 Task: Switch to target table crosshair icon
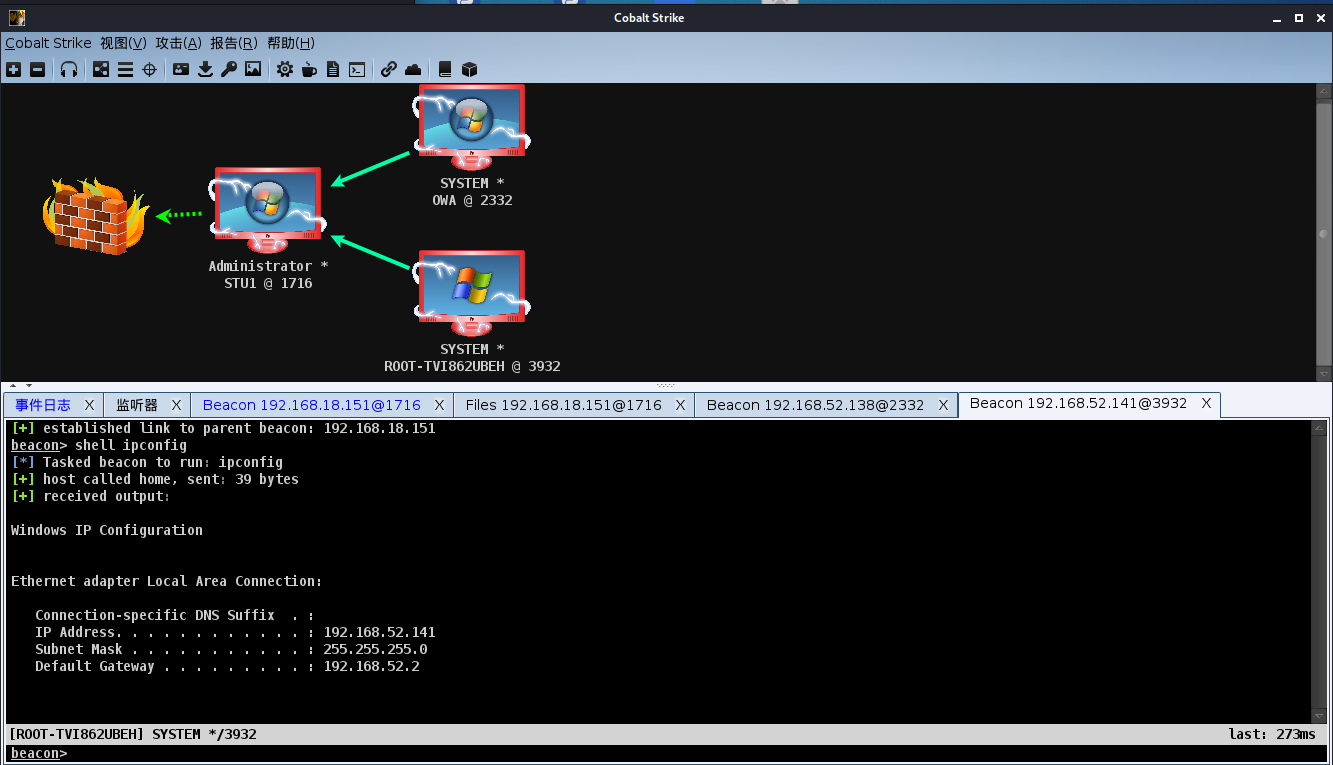coord(149,69)
